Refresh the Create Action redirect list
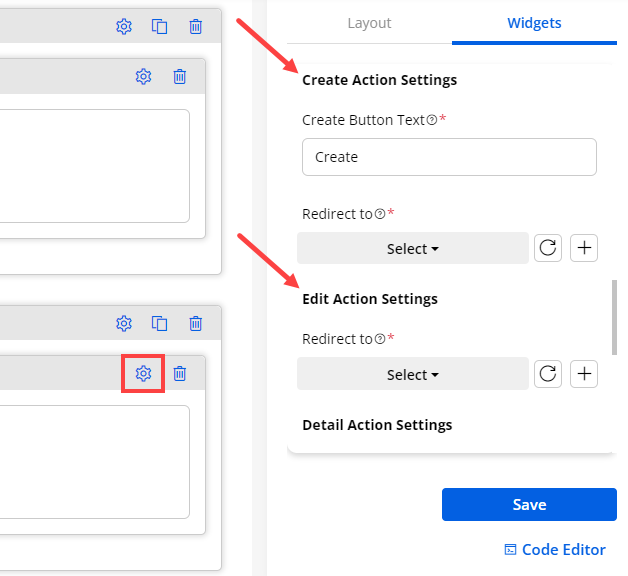628x576 pixels. coord(547,248)
